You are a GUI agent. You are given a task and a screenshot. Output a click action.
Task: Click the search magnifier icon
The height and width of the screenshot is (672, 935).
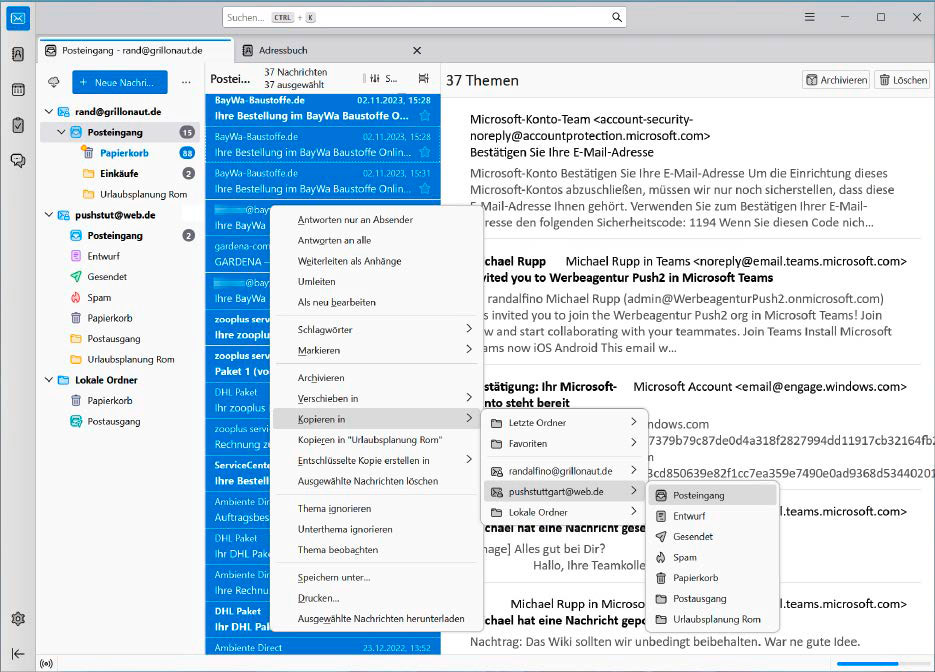point(617,17)
